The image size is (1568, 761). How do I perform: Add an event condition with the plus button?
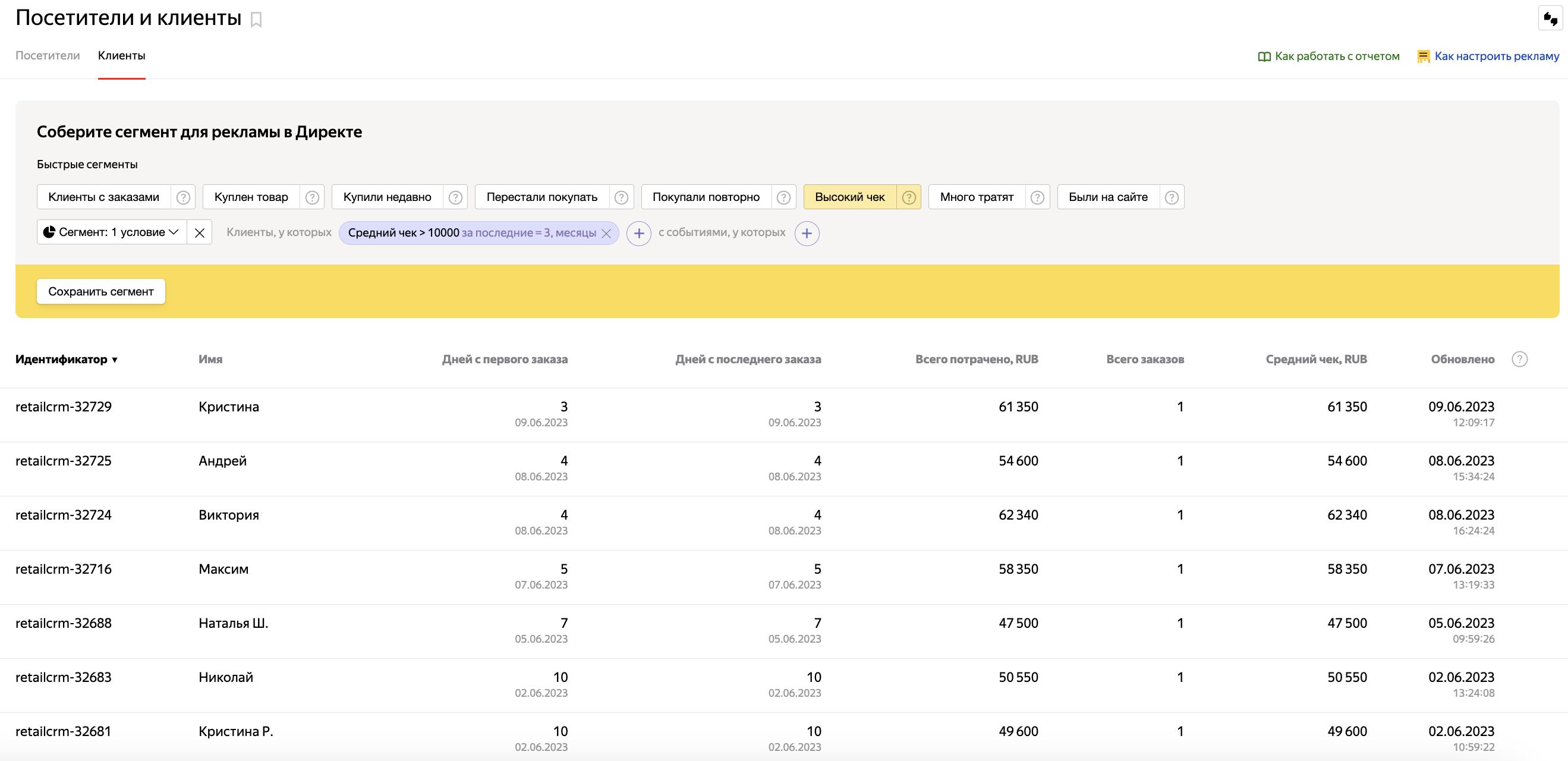807,233
